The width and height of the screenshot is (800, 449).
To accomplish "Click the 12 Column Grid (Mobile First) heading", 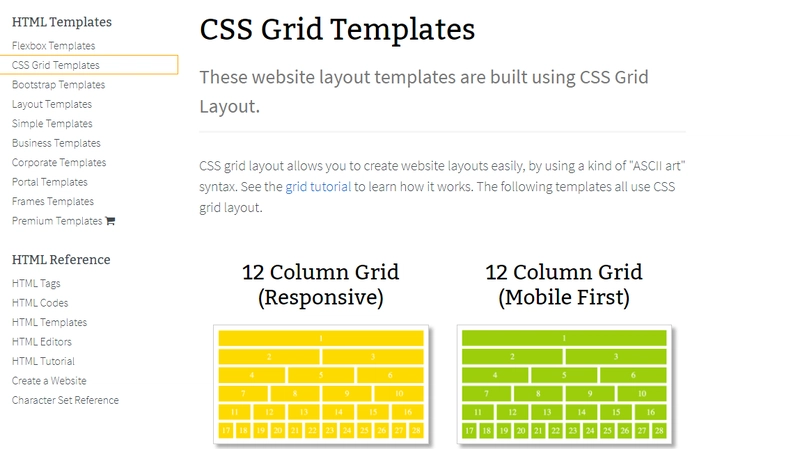I will pyautogui.click(x=564, y=285).
